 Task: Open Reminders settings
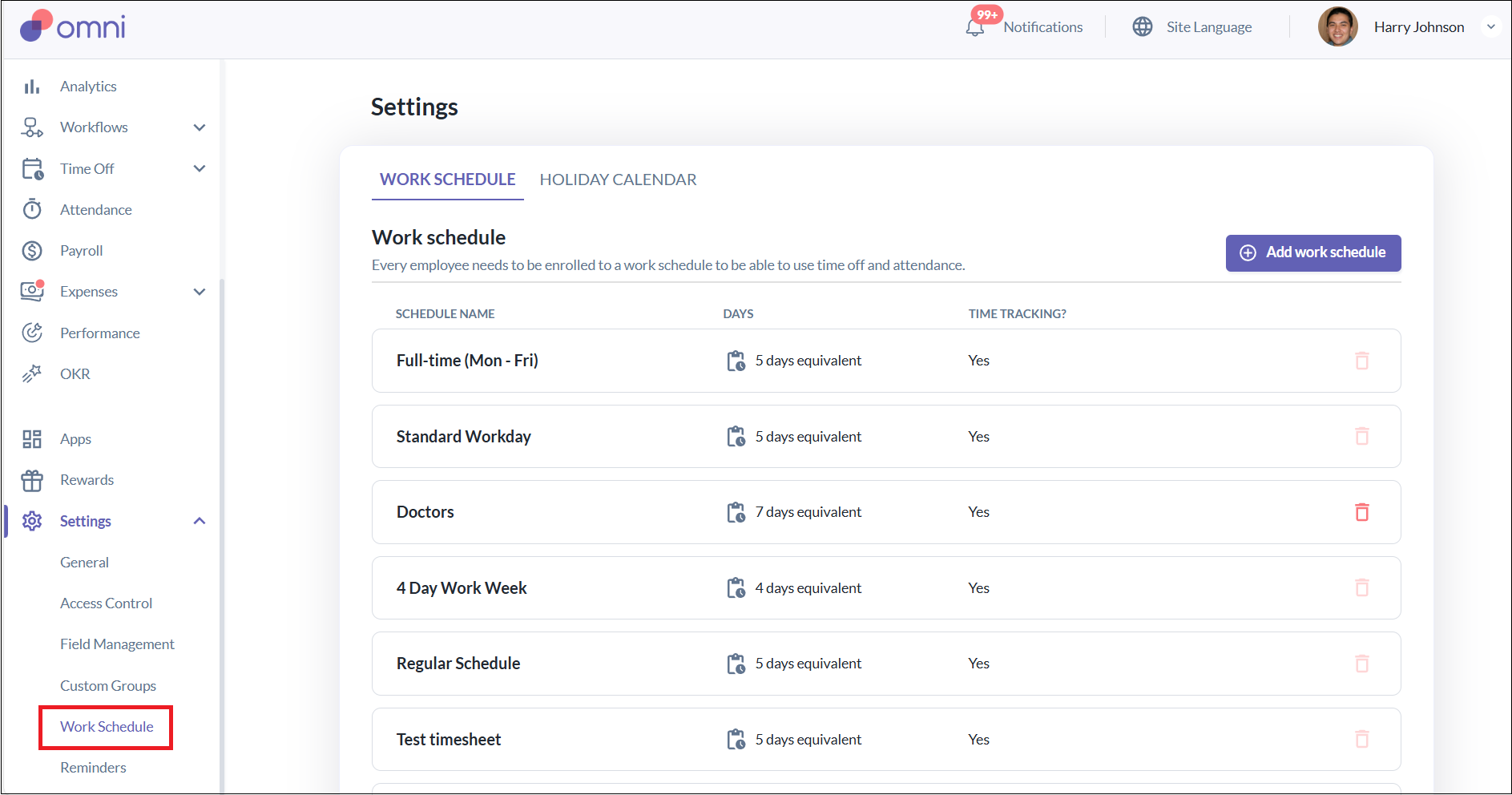(93, 768)
